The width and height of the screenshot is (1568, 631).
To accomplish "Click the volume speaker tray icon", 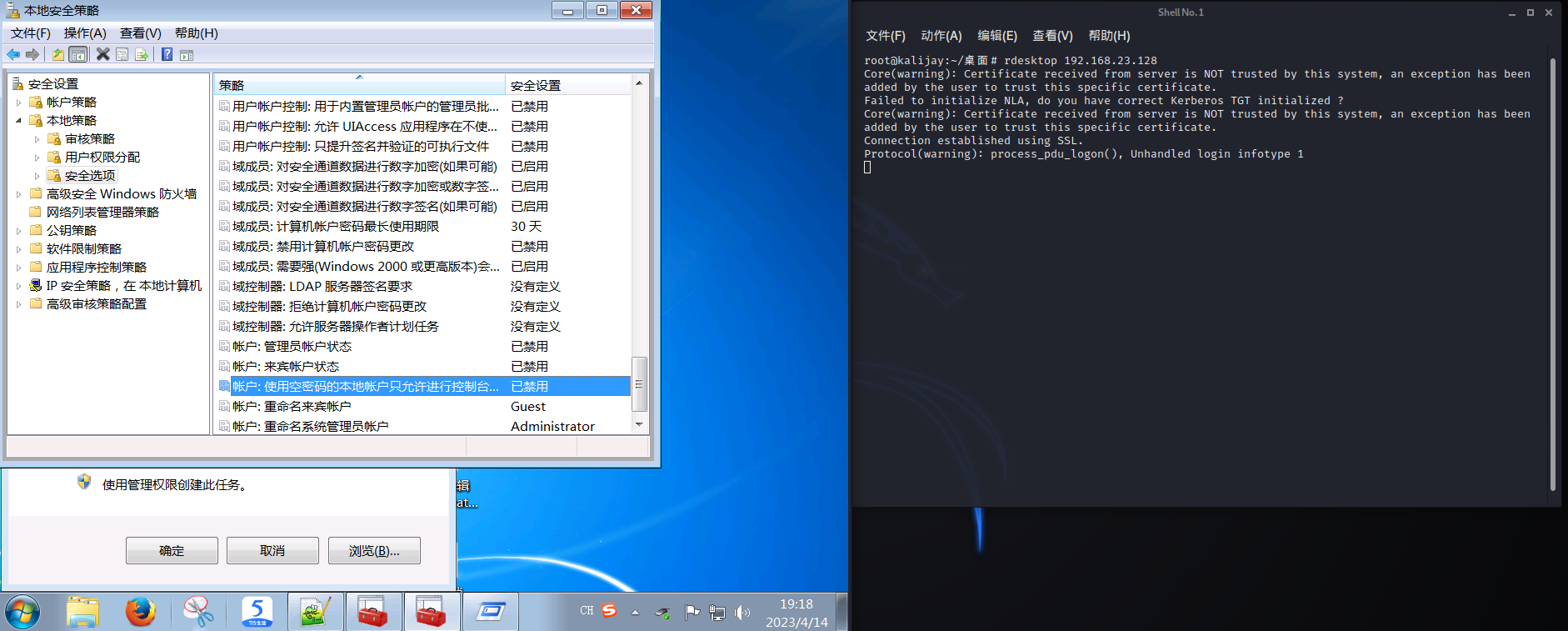I will [x=742, y=613].
